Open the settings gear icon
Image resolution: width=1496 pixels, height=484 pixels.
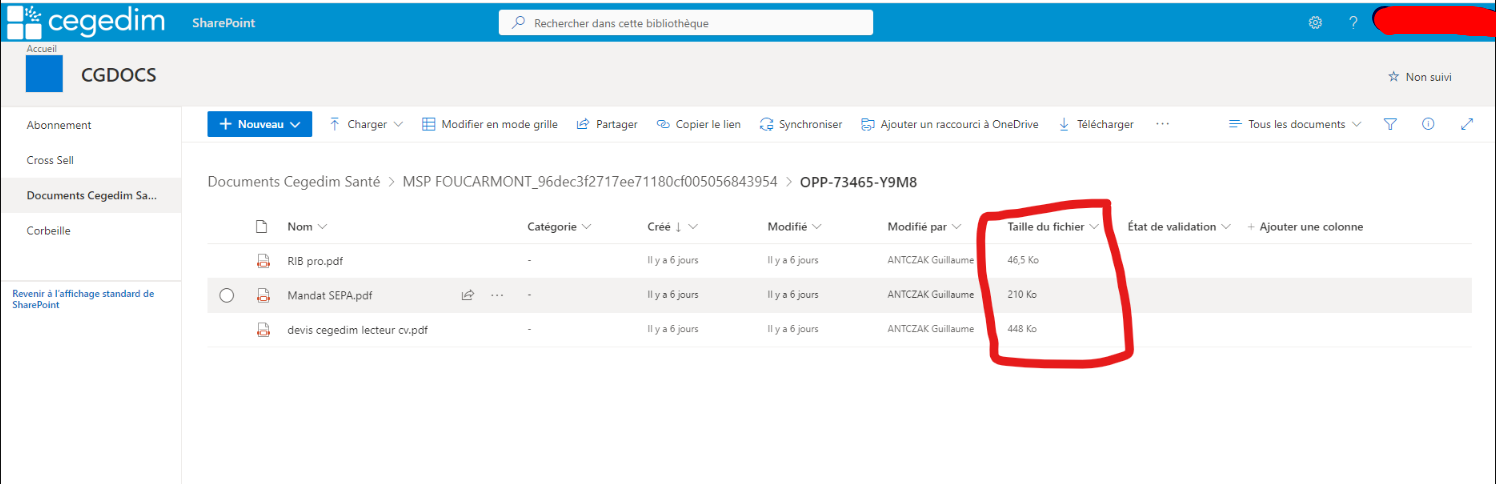coord(1316,23)
